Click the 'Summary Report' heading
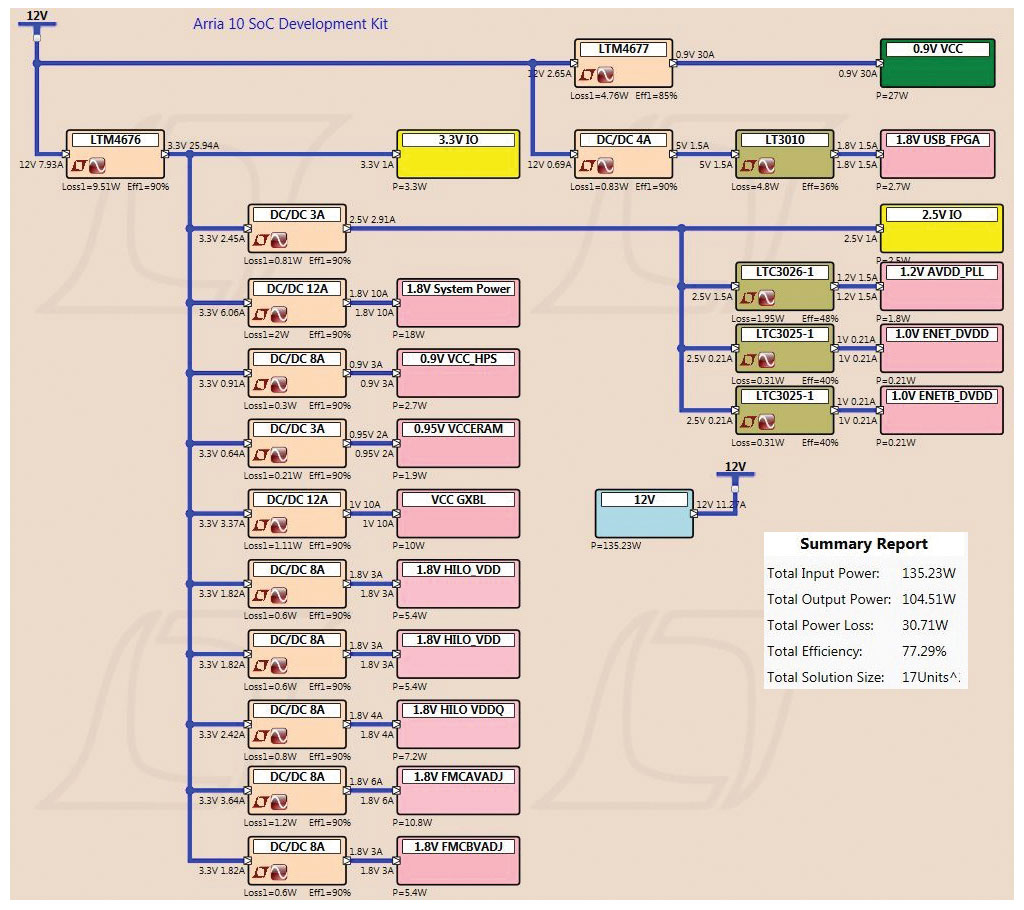The width and height of the screenshot is (1024, 910). [863, 544]
